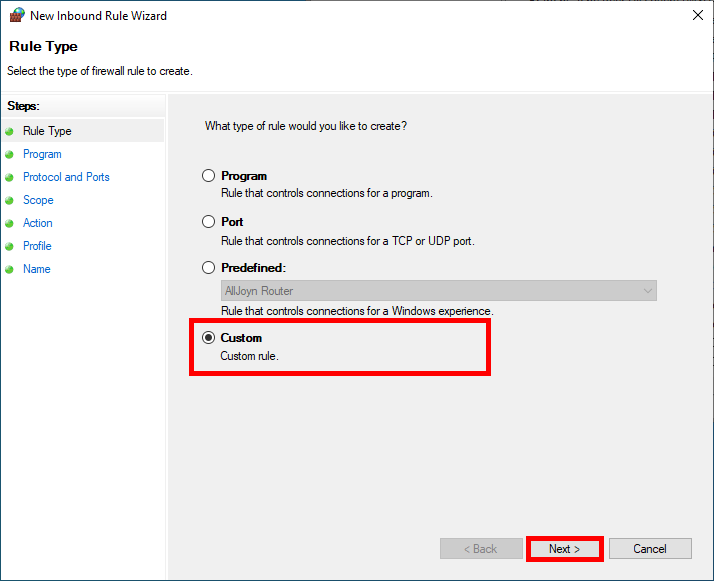Select the Port rule type radio button
Image resolution: width=714 pixels, height=581 pixels.
209,222
